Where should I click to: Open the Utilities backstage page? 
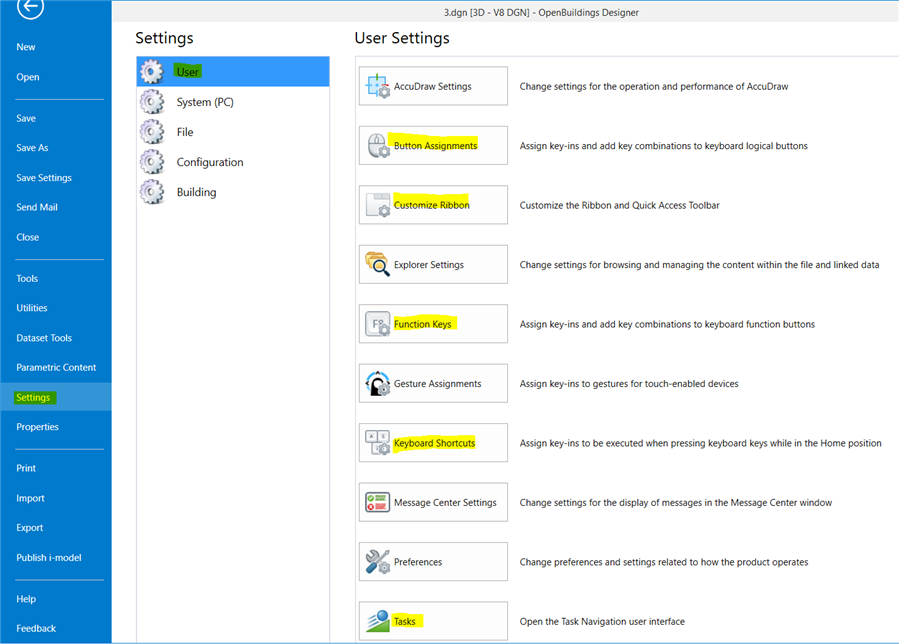(32, 308)
